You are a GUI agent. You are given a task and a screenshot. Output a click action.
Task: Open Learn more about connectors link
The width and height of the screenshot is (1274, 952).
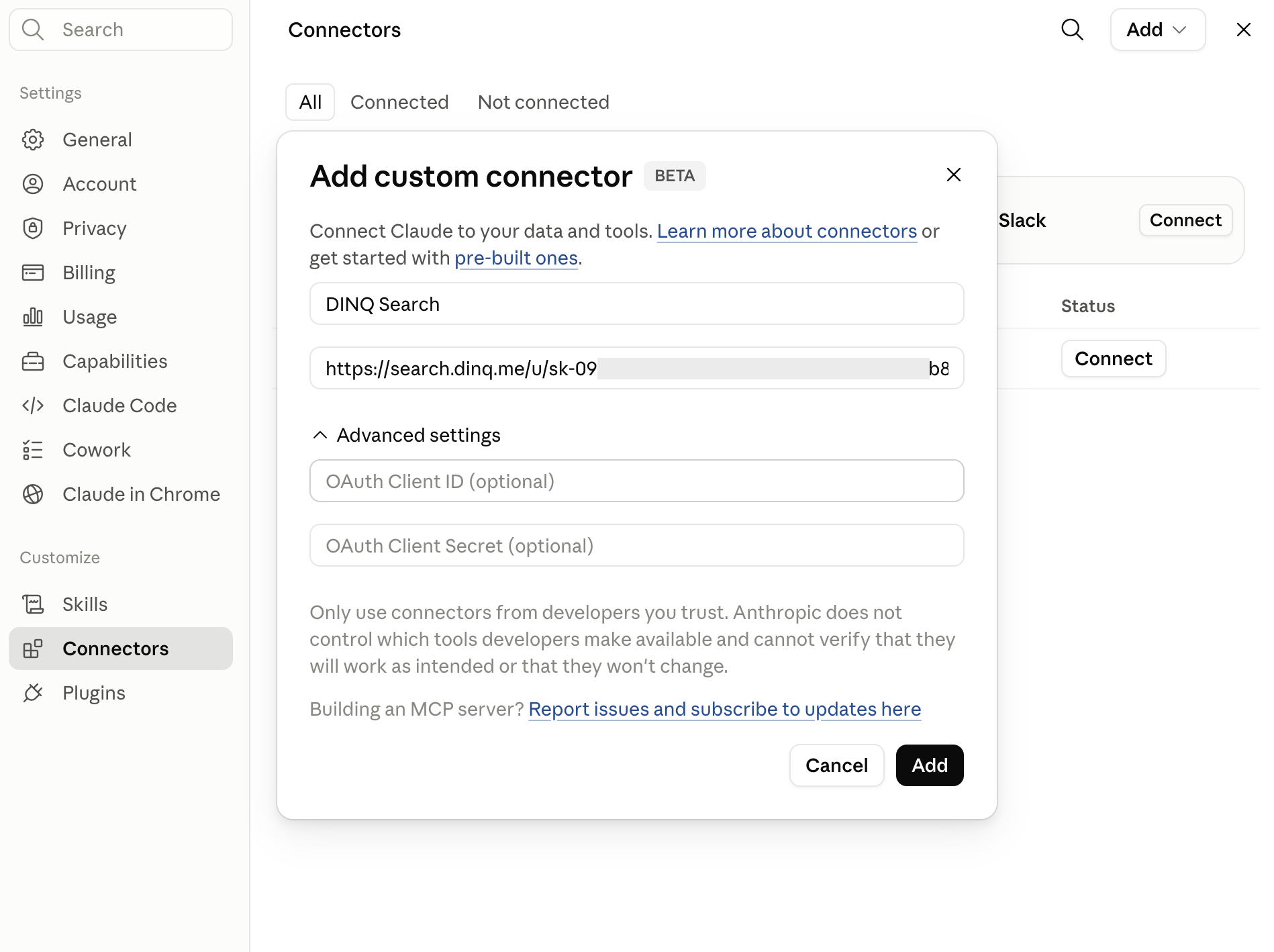coord(787,231)
